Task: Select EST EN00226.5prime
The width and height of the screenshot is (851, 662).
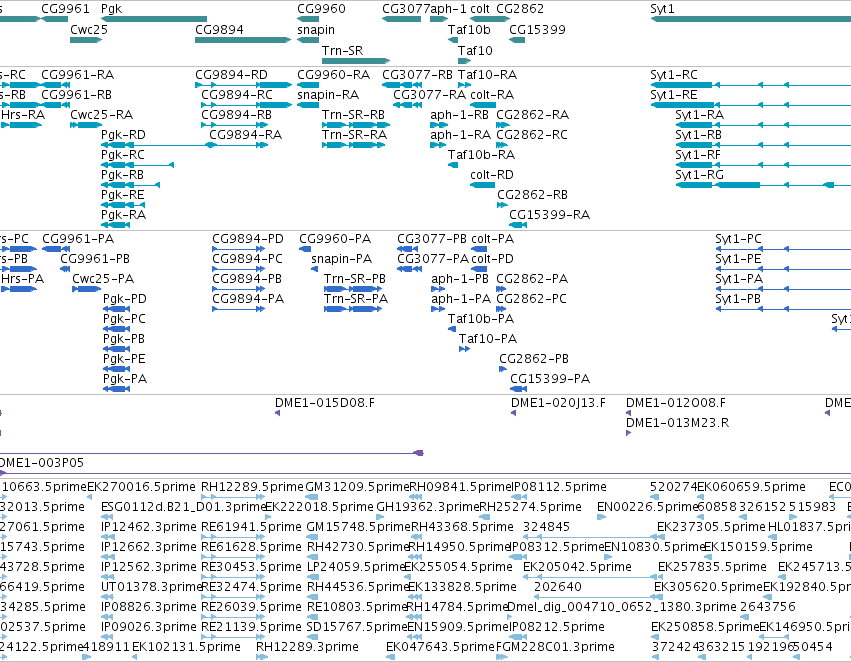Action: pyautogui.click(x=647, y=507)
